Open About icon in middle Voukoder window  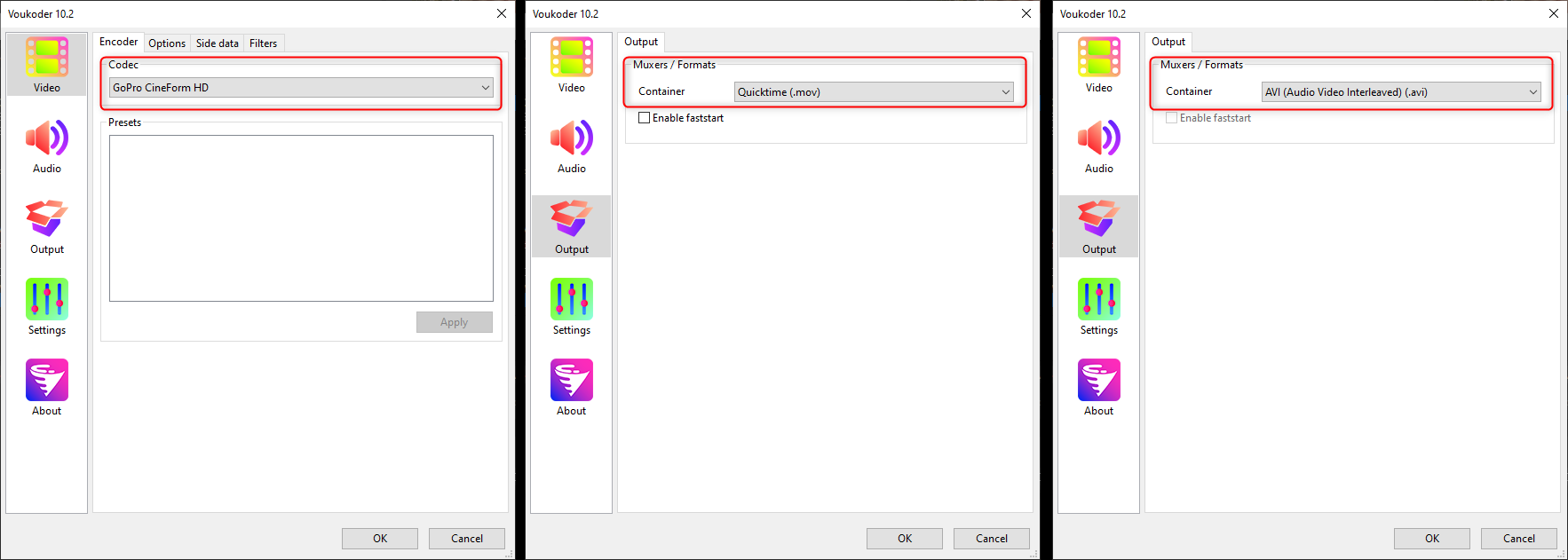pos(572,388)
